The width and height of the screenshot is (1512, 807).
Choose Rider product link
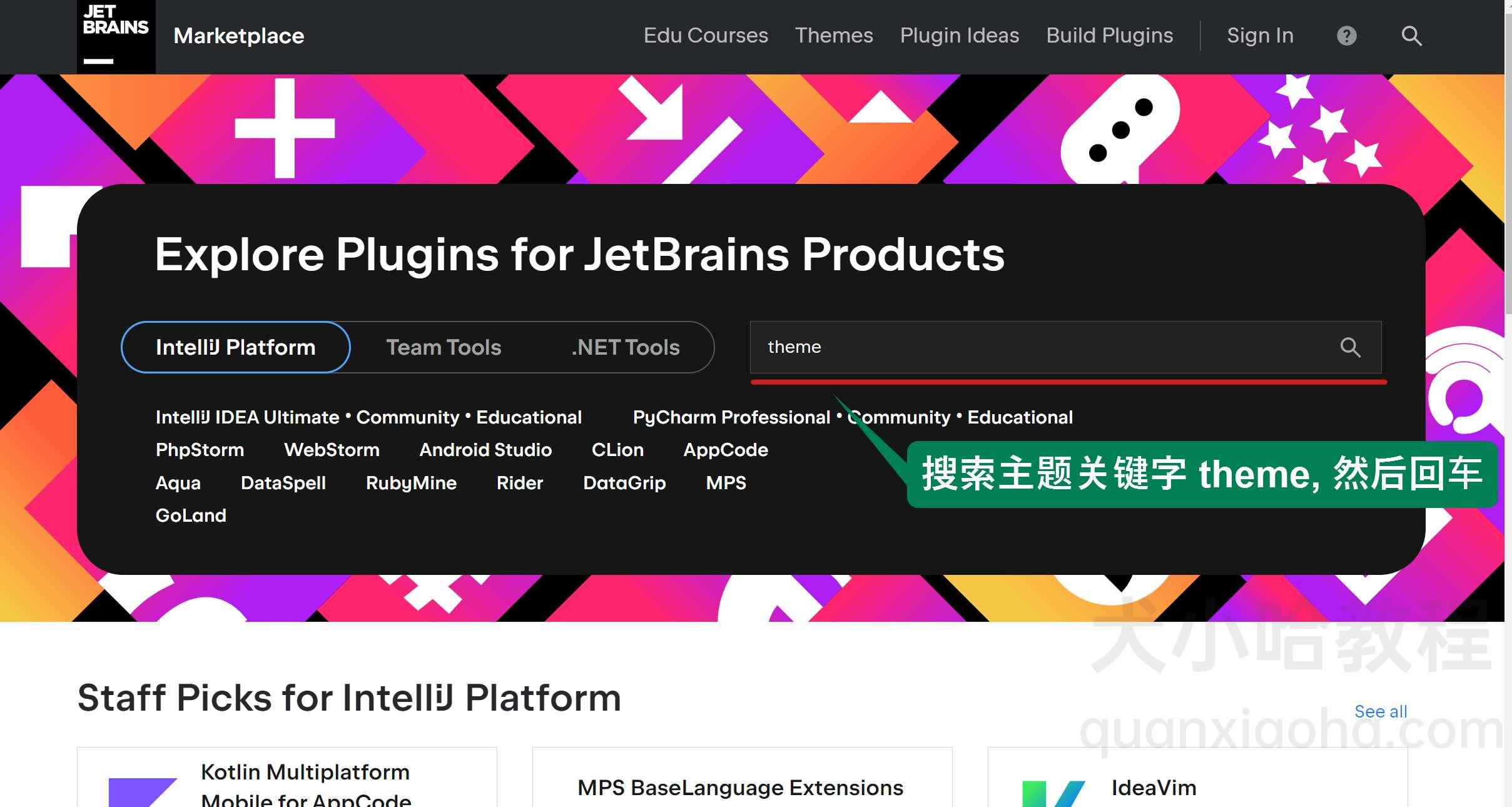(520, 483)
